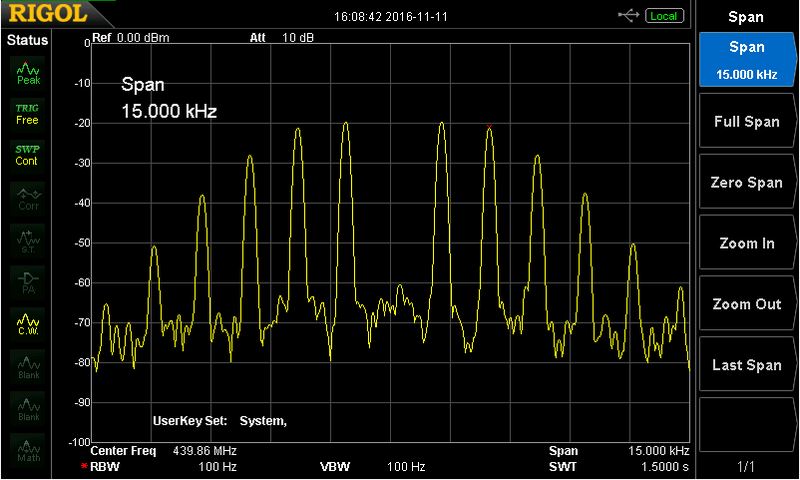Click the Peak detector status icon

click(x=28, y=73)
